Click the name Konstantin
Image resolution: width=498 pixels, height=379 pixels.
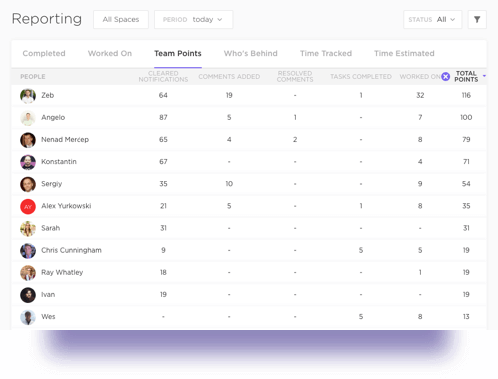pyautogui.click(x=59, y=162)
